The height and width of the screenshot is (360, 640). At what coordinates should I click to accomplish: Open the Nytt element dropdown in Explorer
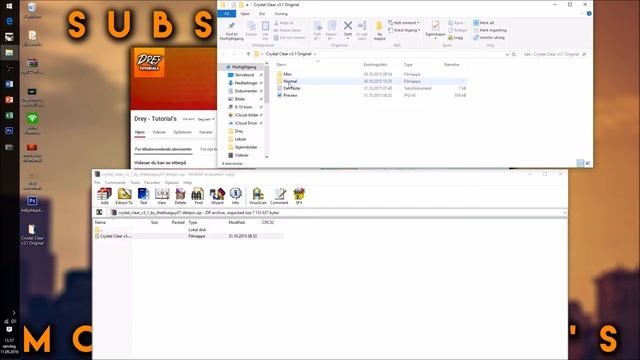pyautogui.click(x=403, y=23)
